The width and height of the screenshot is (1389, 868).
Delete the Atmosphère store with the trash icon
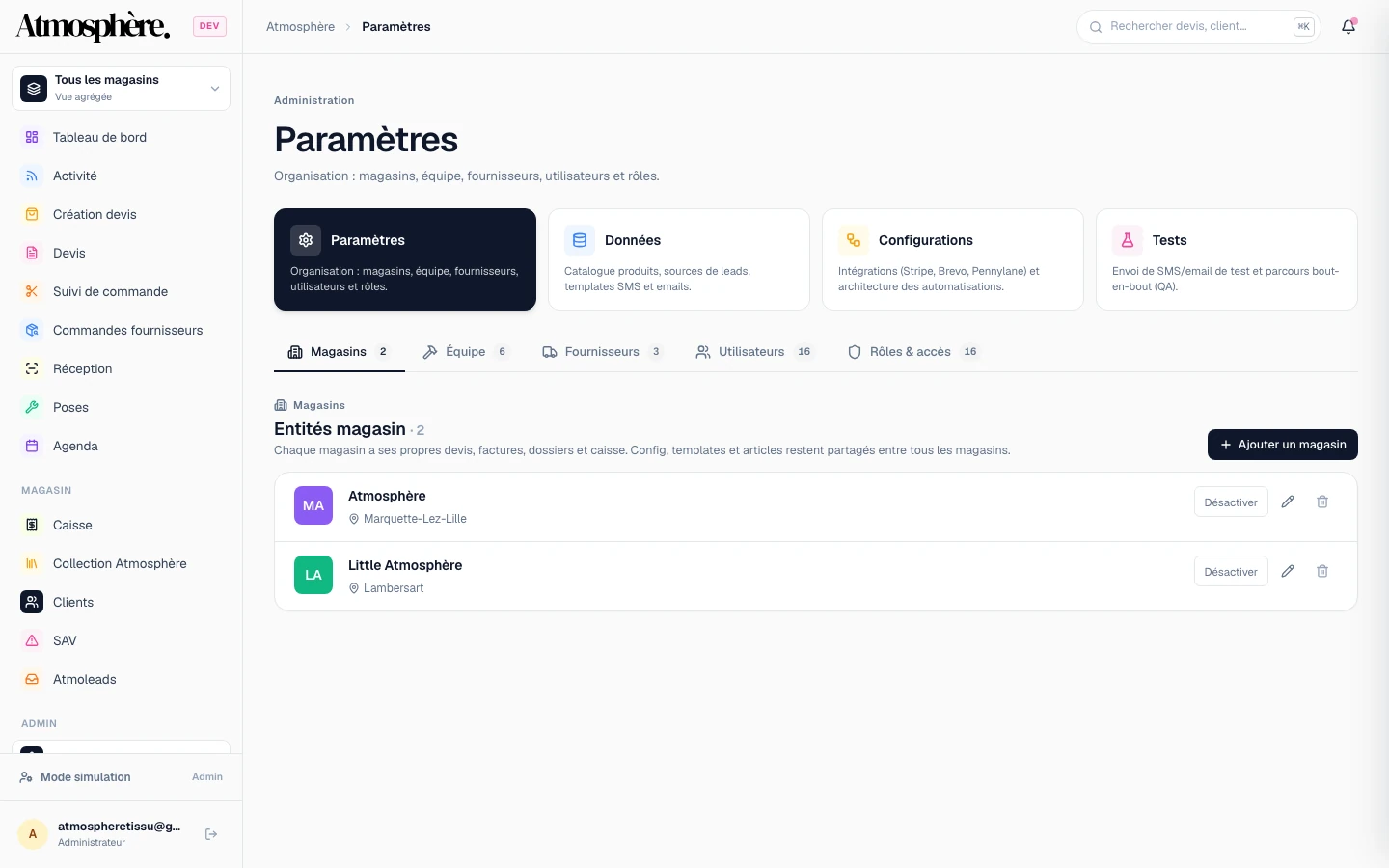(x=1322, y=502)
